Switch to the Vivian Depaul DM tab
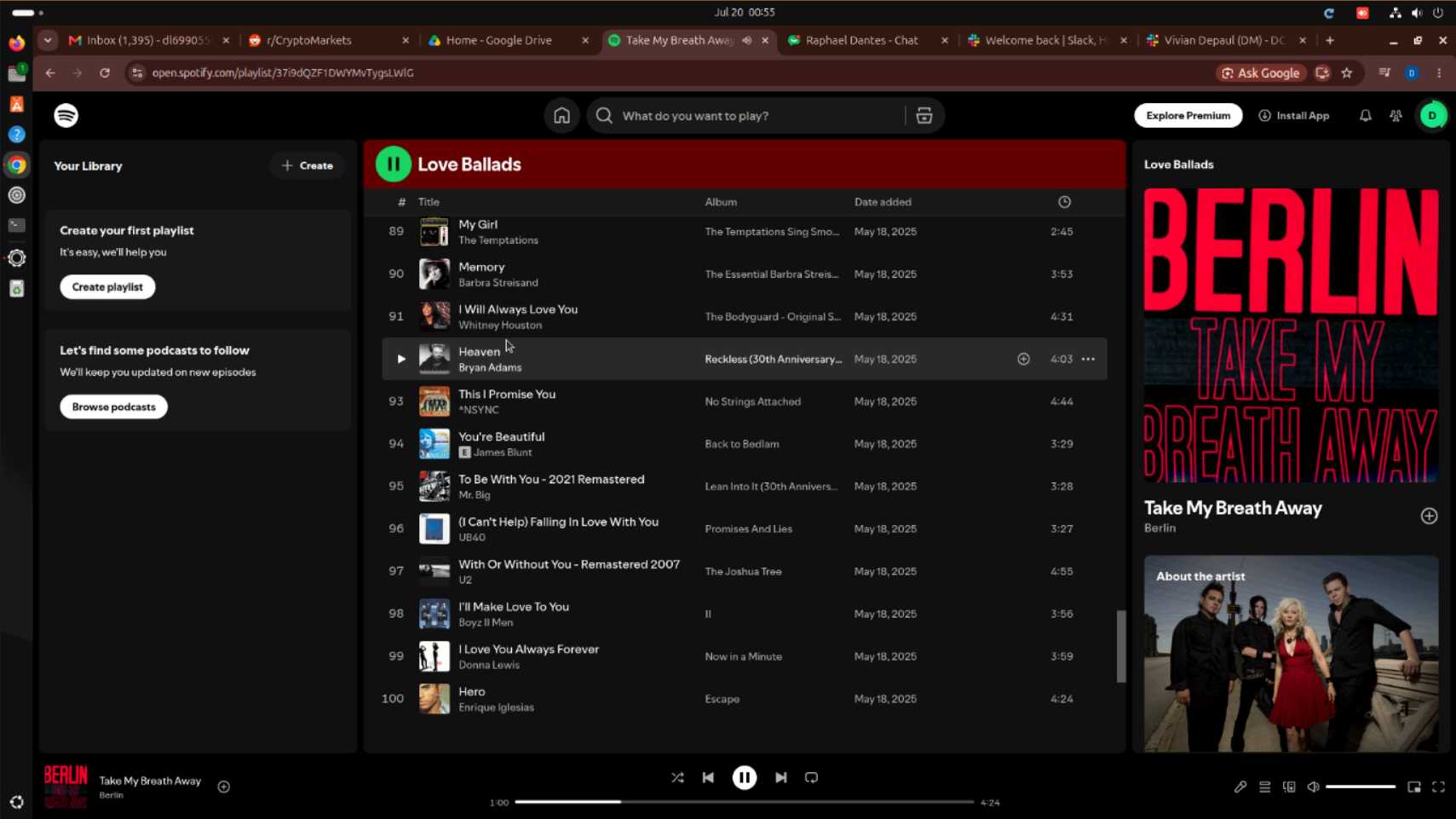The width and height of the screenshot is (1456, 819). [1226, 40]
